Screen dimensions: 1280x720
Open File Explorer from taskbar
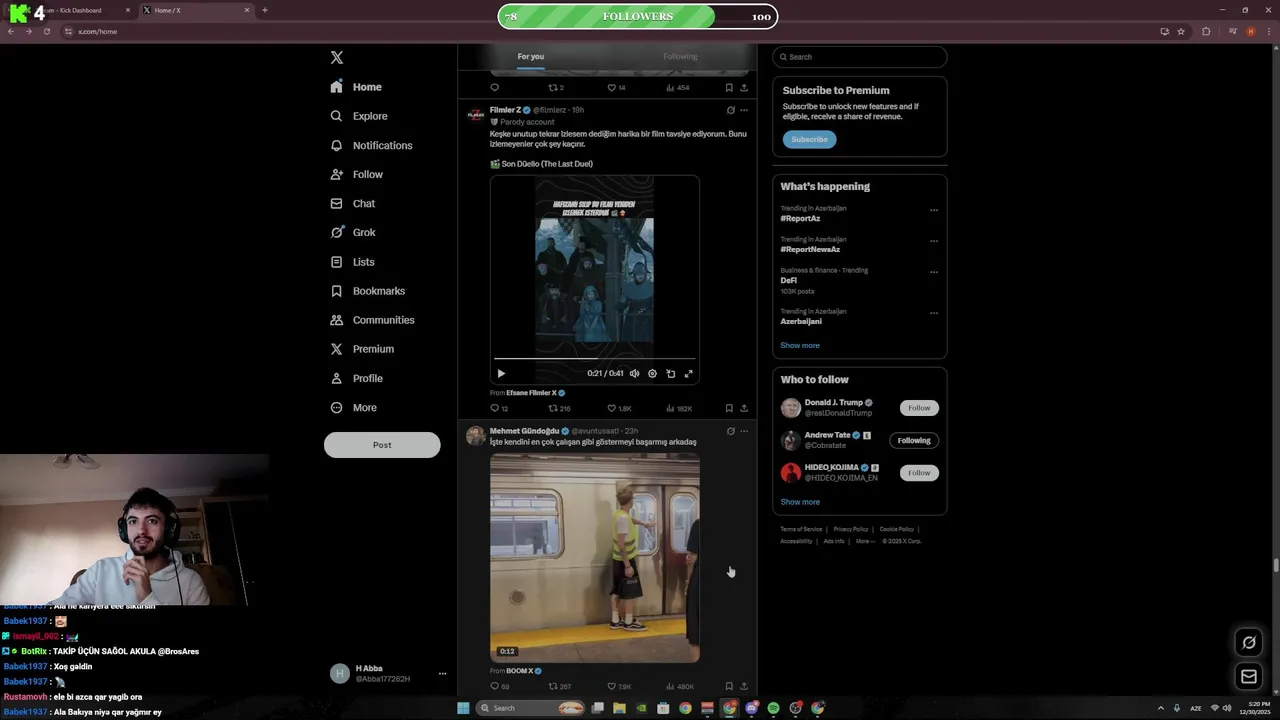(619, 708)
